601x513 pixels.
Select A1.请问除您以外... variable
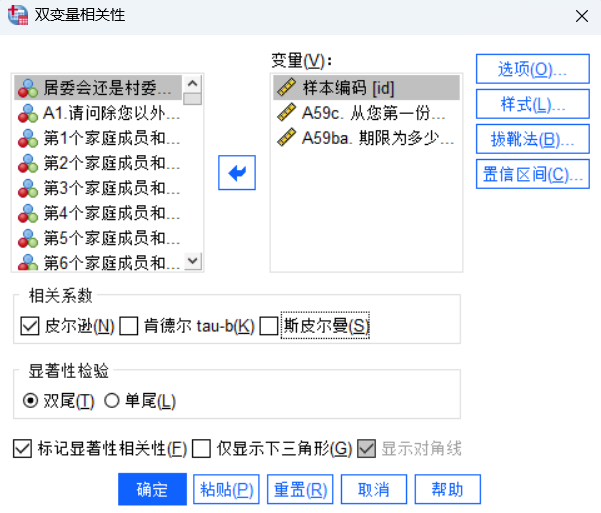(98, 113)
